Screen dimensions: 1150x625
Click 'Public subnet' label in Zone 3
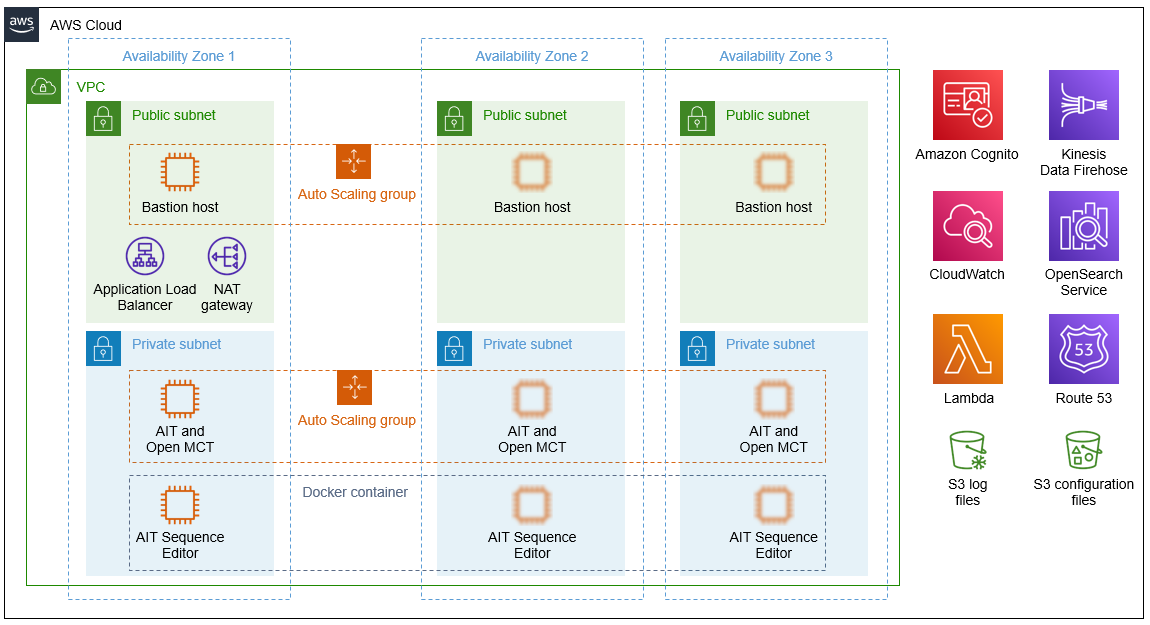[x=767, y=115]
